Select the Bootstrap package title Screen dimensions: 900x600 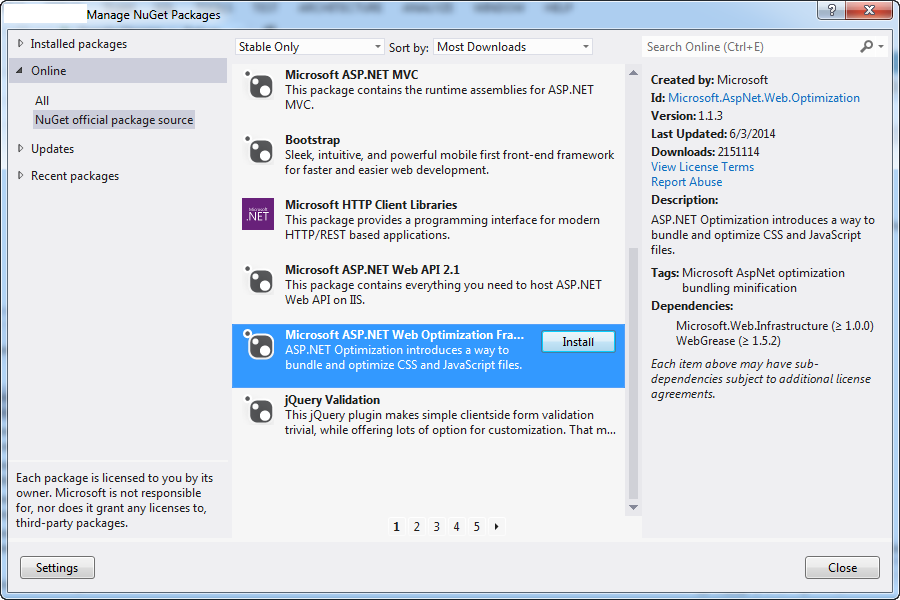point(312,140)
